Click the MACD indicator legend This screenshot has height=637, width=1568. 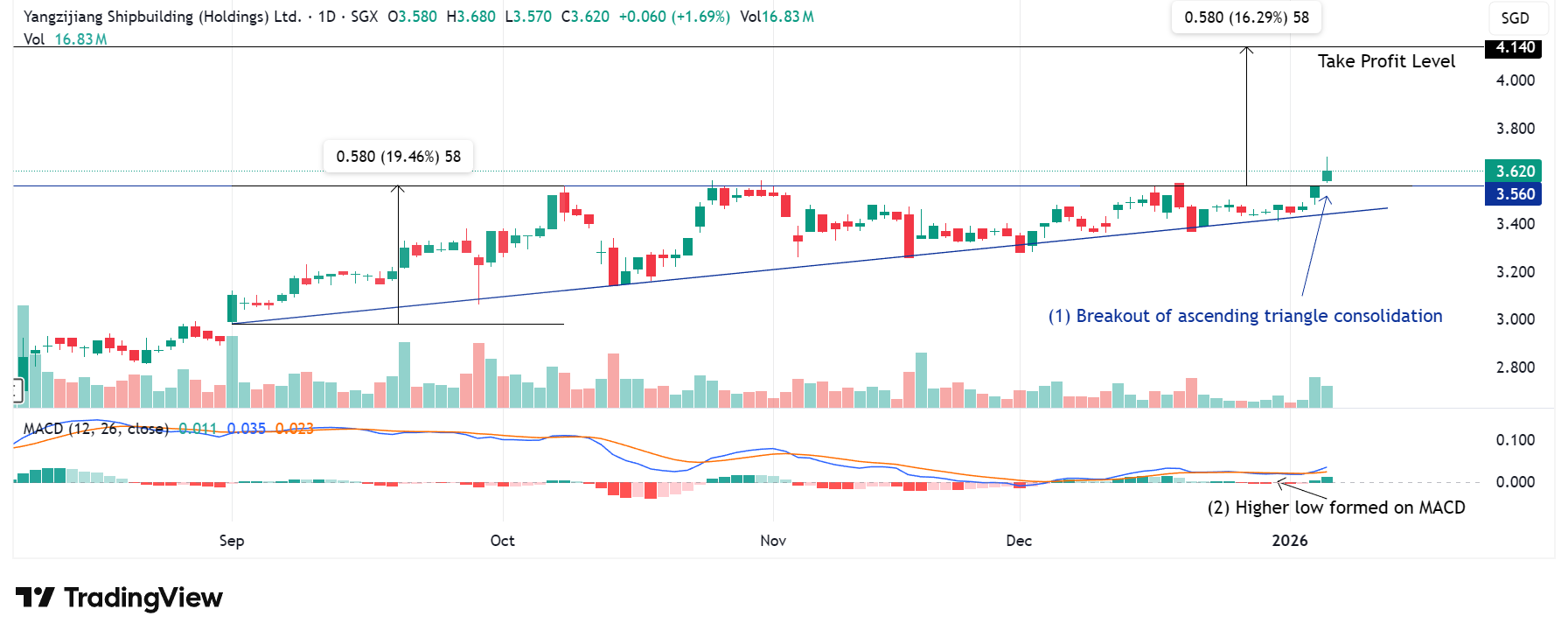point(95,429)
